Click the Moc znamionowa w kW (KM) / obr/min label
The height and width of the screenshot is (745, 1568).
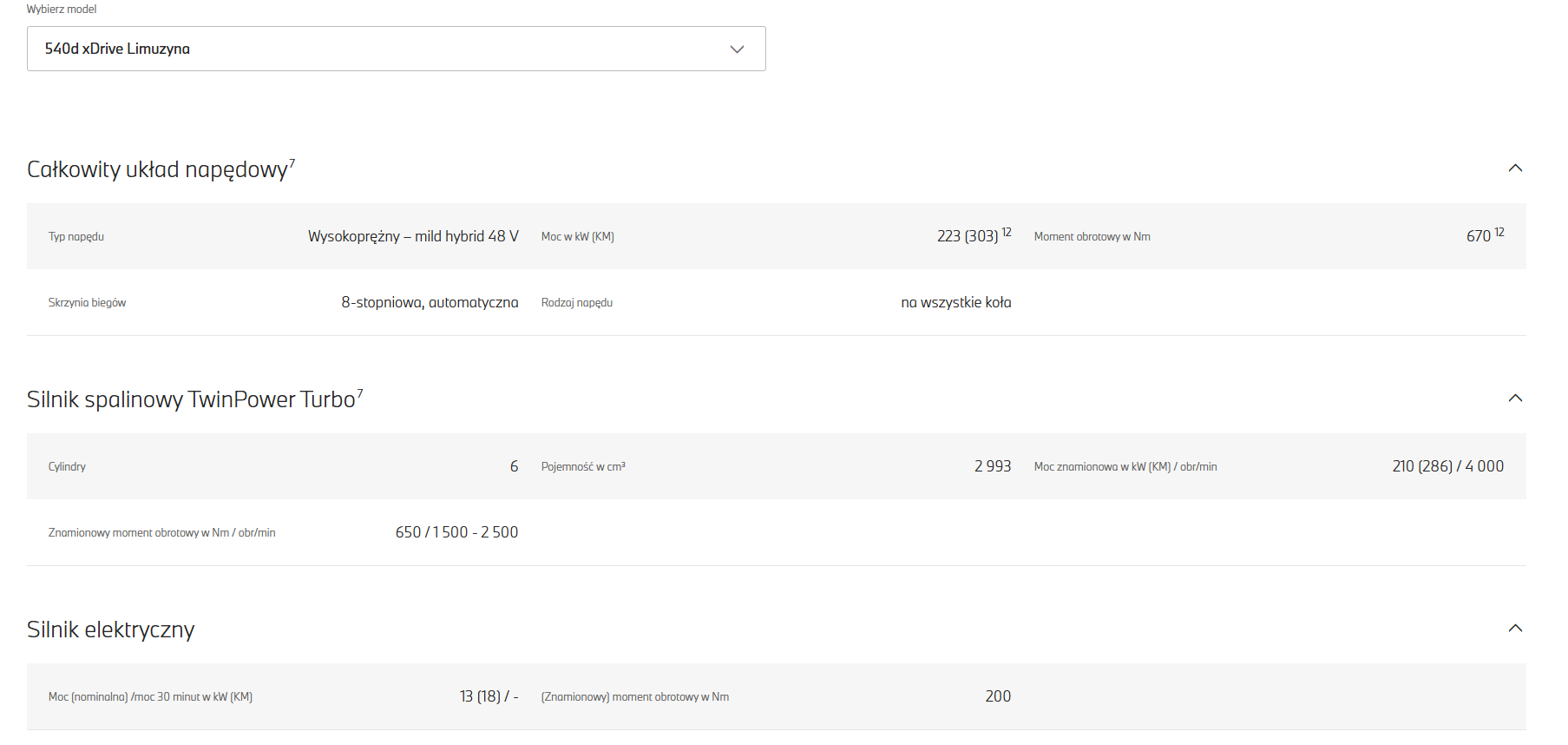(1125, 467)
